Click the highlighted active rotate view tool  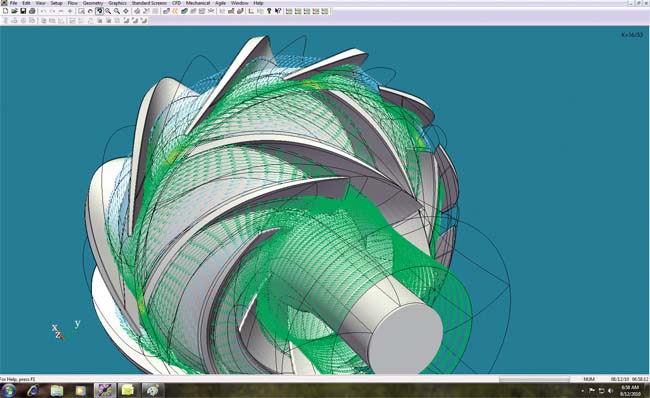tap(99, 11)
